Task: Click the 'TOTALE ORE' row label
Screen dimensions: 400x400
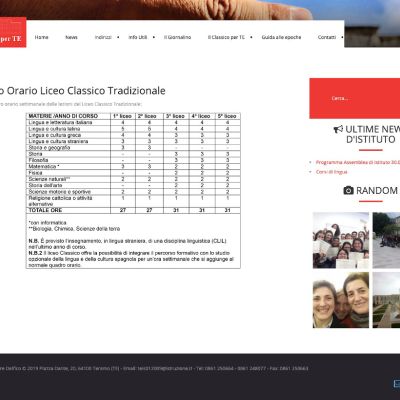Action: pos(45,210)
